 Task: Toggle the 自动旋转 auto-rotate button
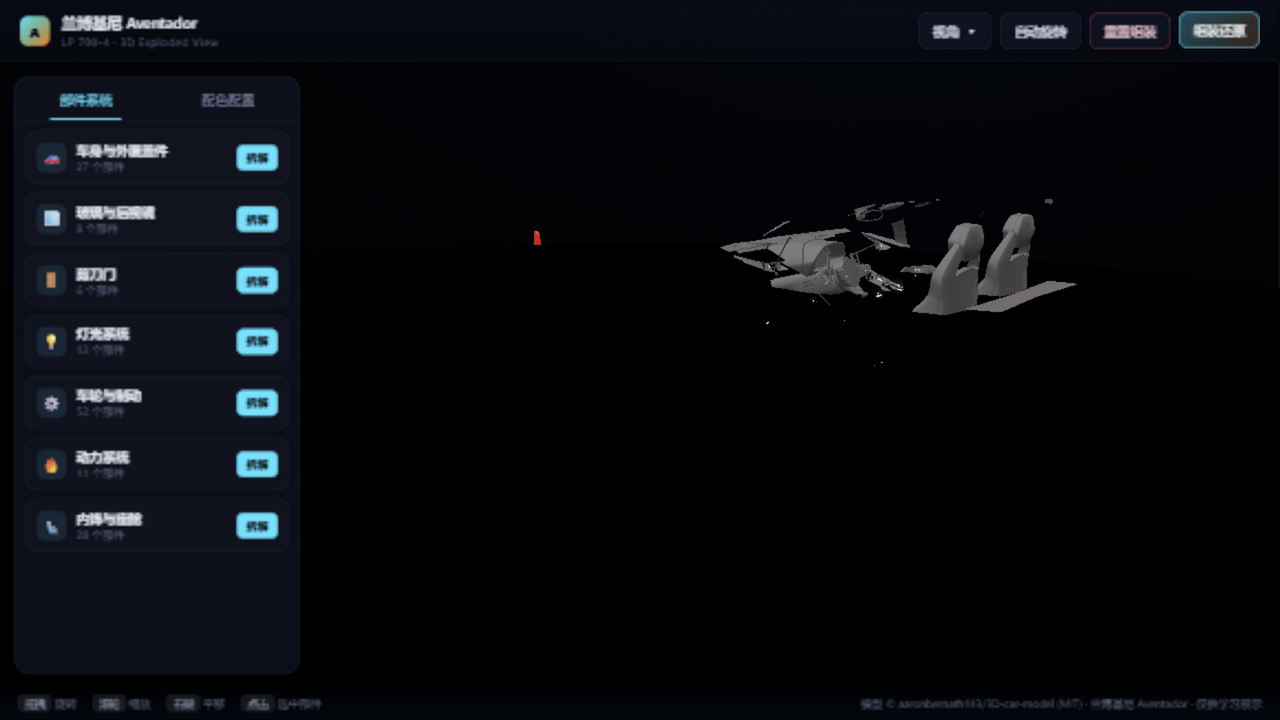click(x=1041, y=31)
